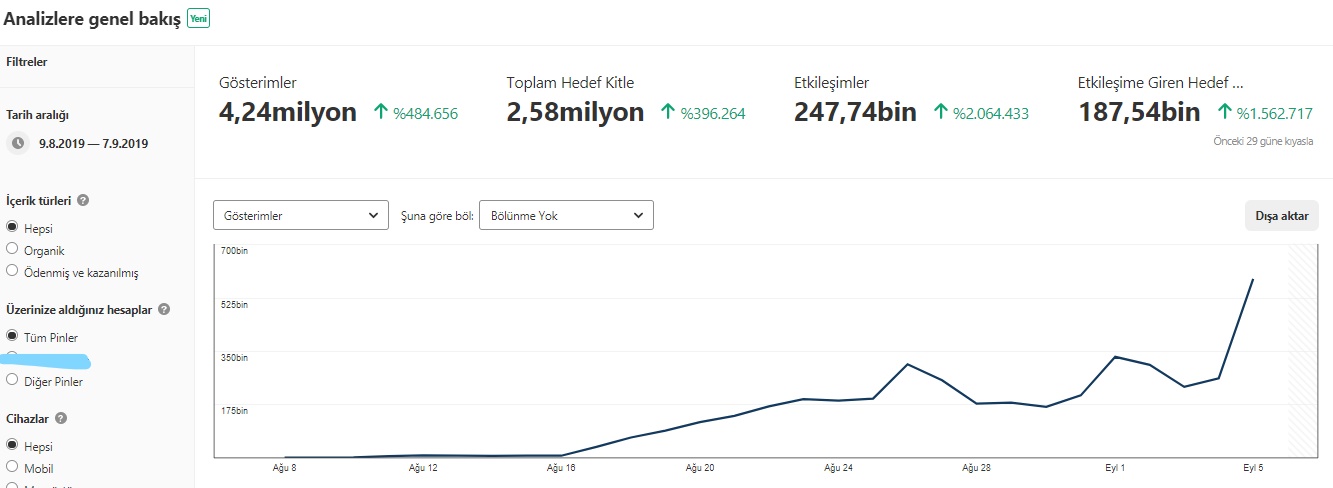Viewport: 1333px width, 488px height.
Task: Click help icon beside Üzerinize aldığınız hesaplar
Action: (164, 310)
